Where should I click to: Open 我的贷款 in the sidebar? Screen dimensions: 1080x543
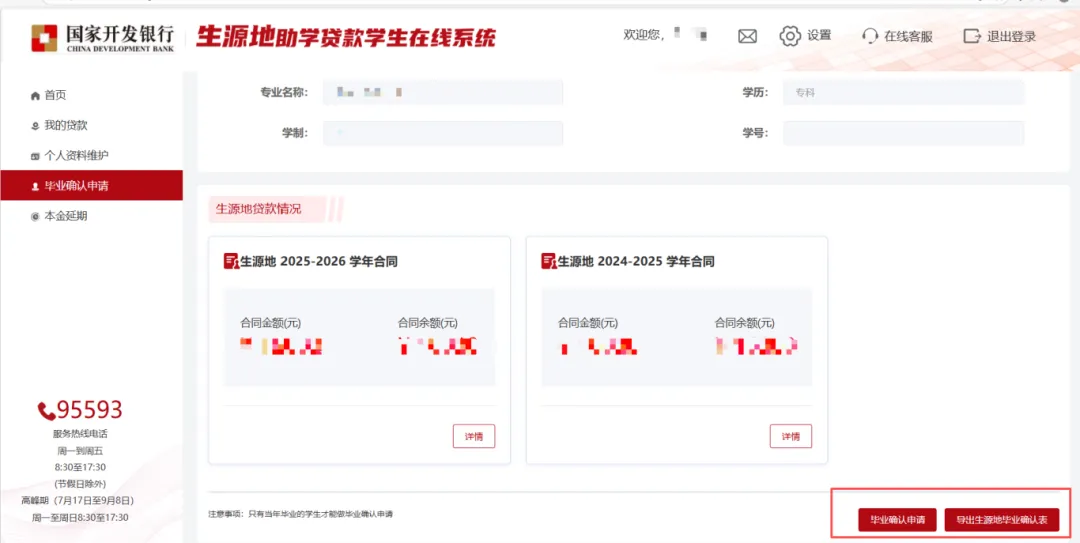tap(65, 125)
